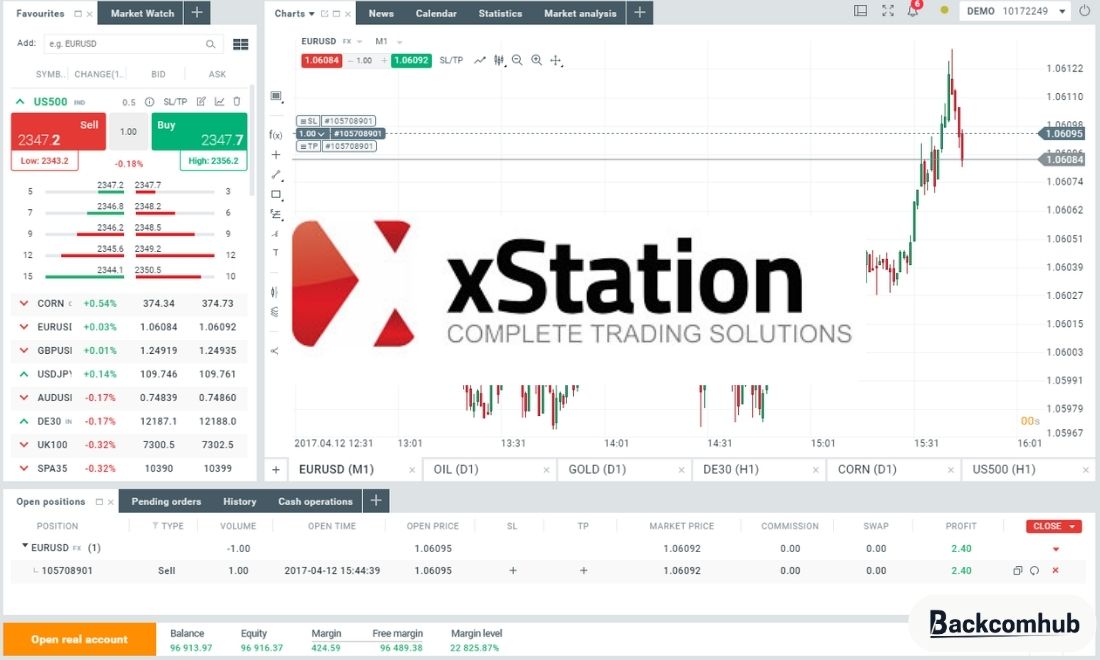The image size is (1100, 660).
Task: Select the rectangle shape drawing tool
Action: [x=276, y=194]
